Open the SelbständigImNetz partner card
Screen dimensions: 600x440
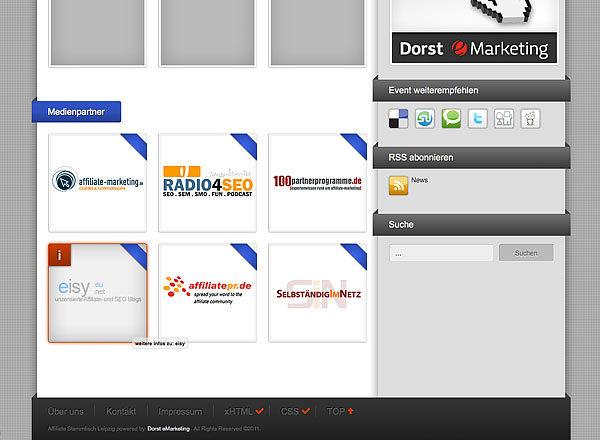point(318,293)
